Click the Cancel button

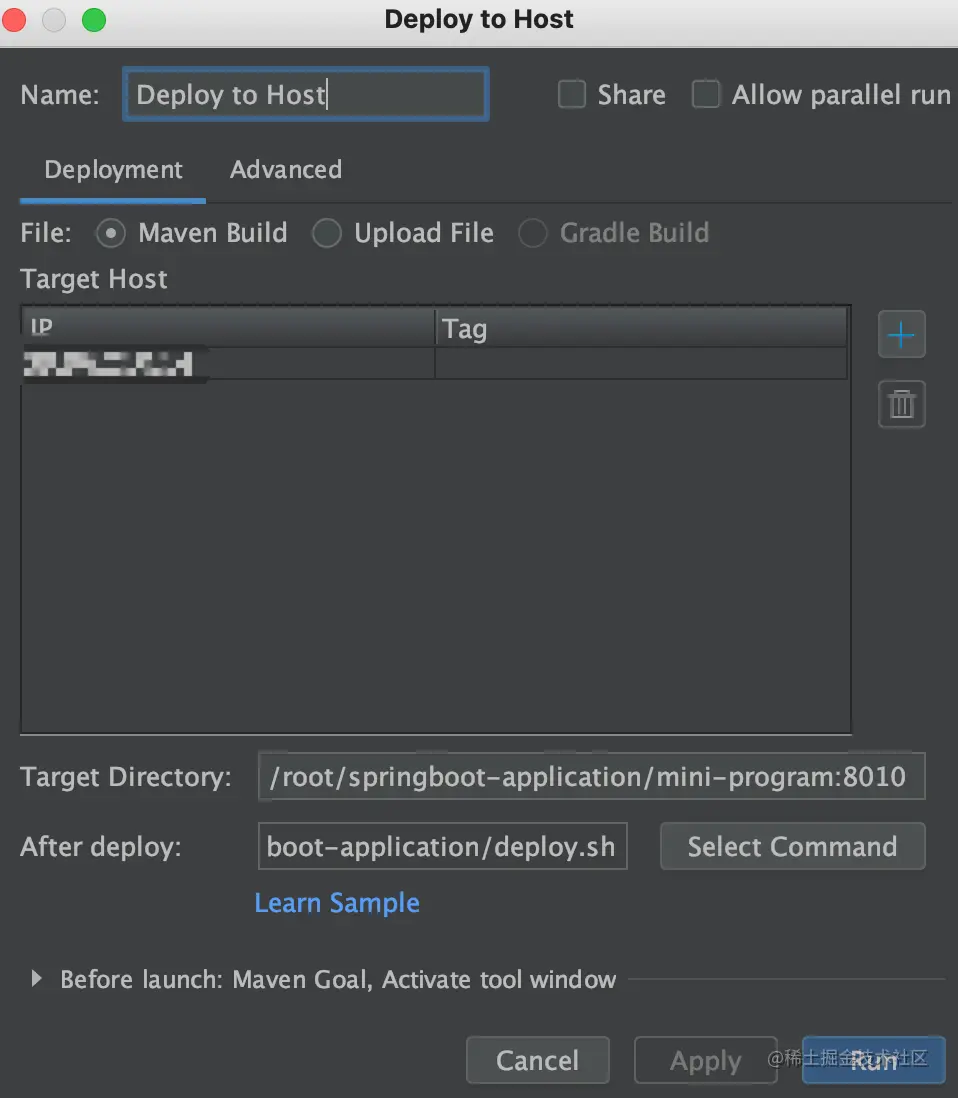(537, 1060)
